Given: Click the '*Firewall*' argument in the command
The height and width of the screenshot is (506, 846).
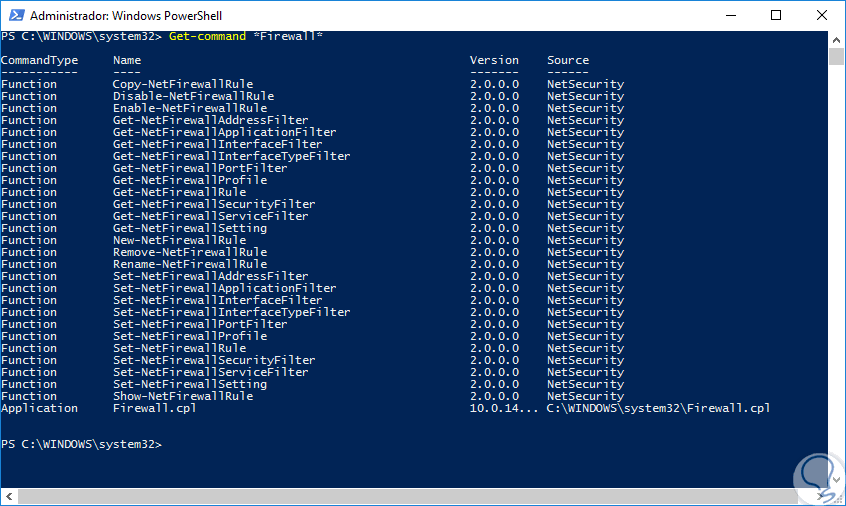Looking at the screenshot, I should click(288, 36).
